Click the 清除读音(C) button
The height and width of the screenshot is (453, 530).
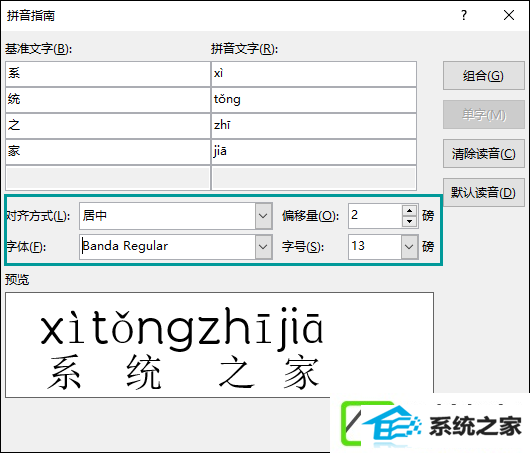tap(483, 154)
